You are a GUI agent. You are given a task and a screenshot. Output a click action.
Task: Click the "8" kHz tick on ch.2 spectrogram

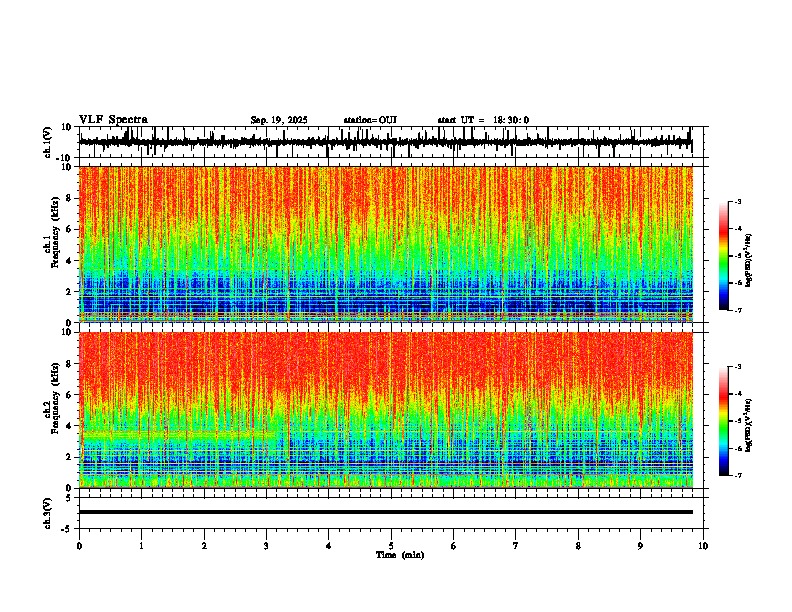coord(71,364)
